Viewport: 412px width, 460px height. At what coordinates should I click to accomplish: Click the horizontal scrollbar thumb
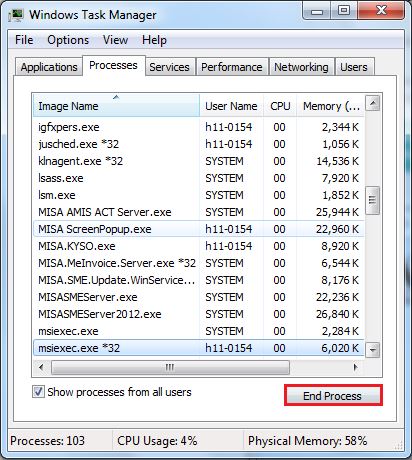pos(170,367)
